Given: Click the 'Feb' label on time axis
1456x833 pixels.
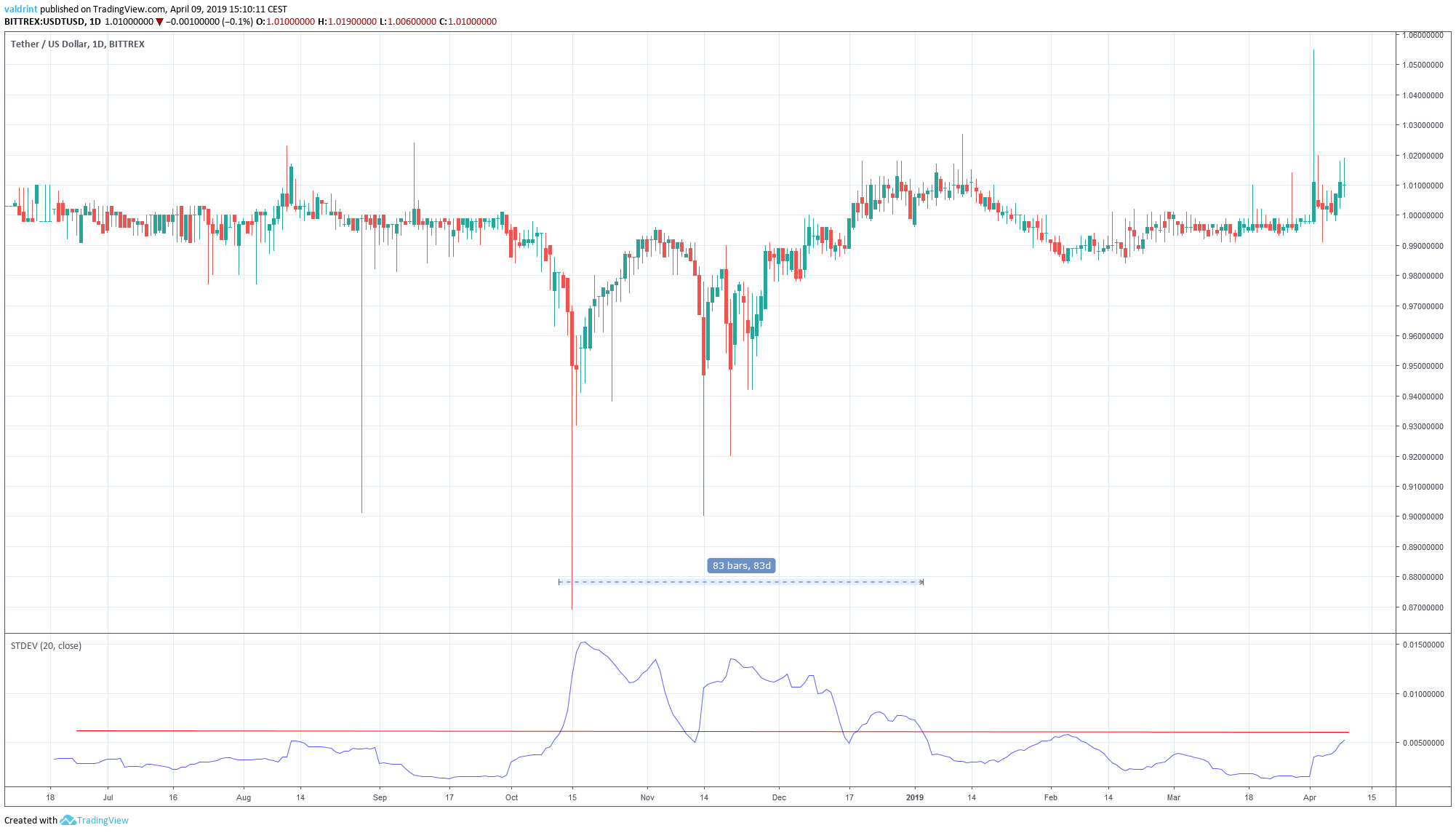Looking at the screenshot, I should coord(1051,797).
